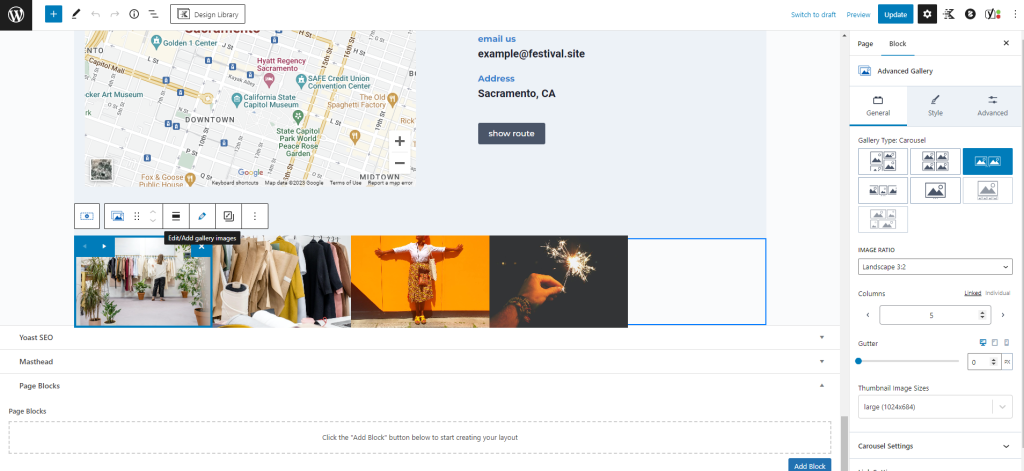Open the Thumbnail Image Sizes dropdown
Screen dimensions: 1024x471
[935, 407]
